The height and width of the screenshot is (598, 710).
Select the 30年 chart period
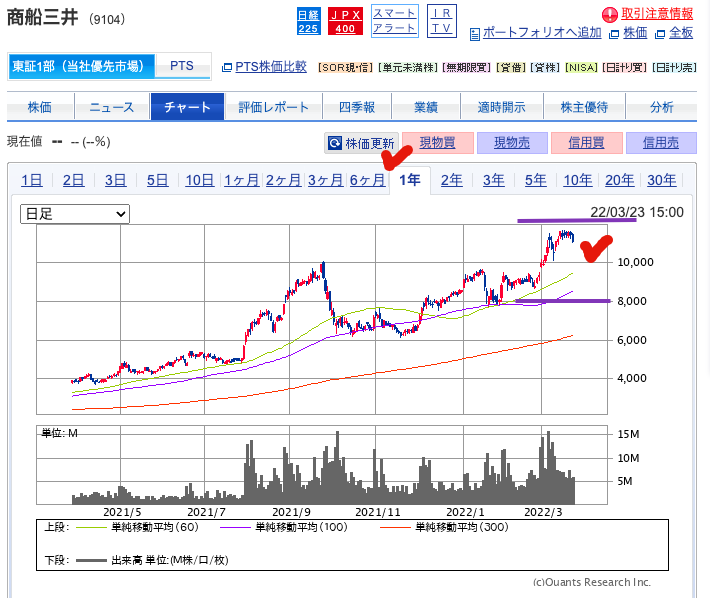(x=662, y=180)
